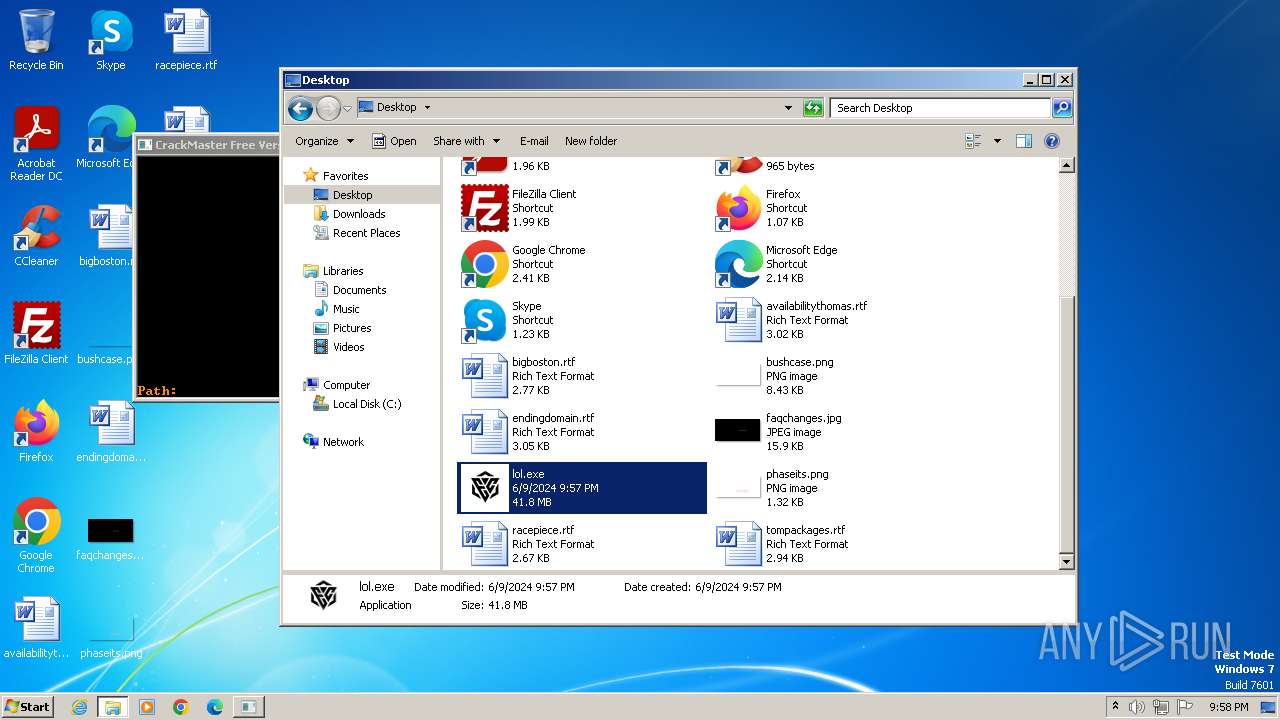Select FileZilla Client desktop icon
The width and height of the screenshot is (1280, 720).
click(x=36, y=334)
